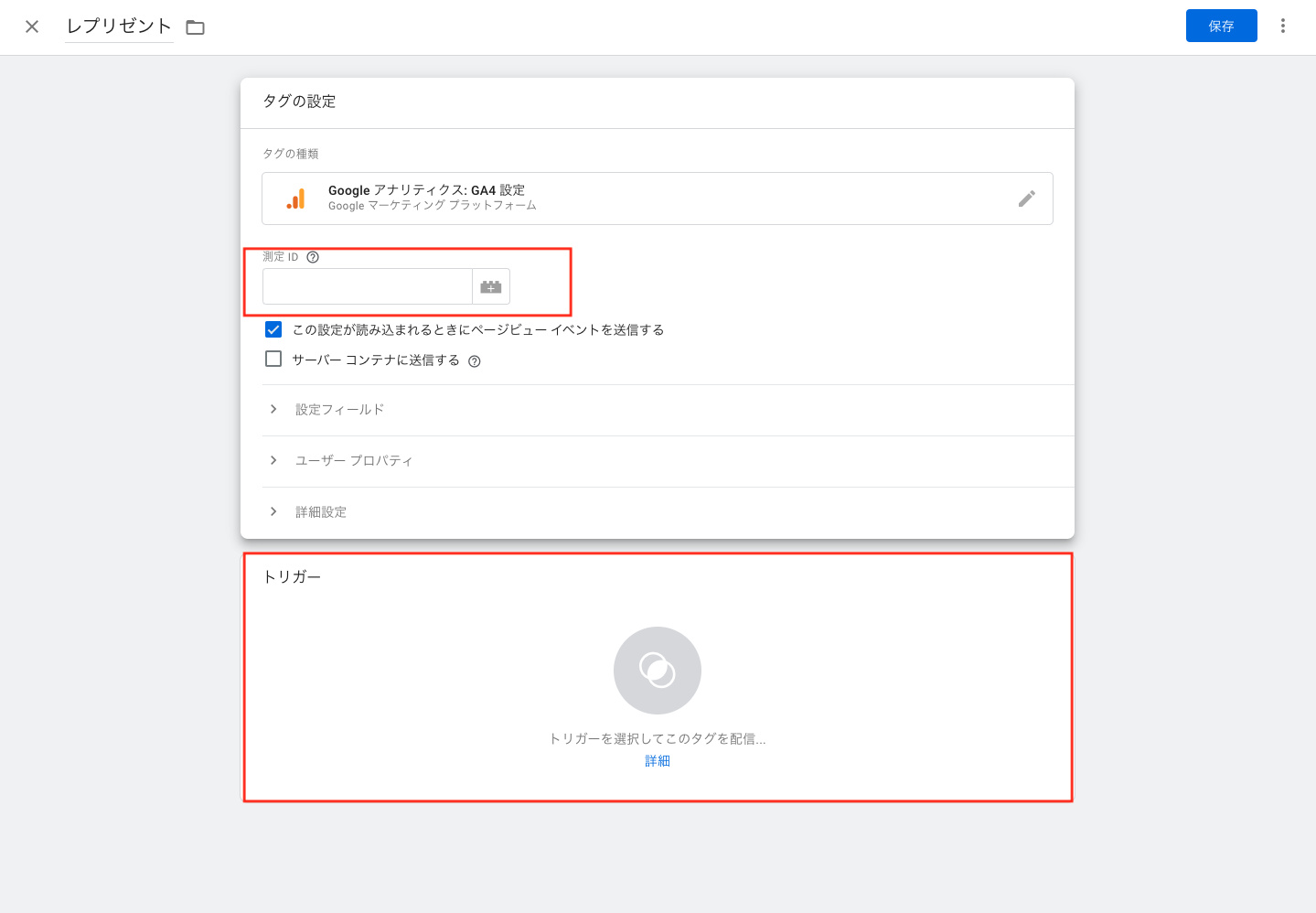Click the trigger circle placeholder icon
The image size is (1316, 913).
657,671
